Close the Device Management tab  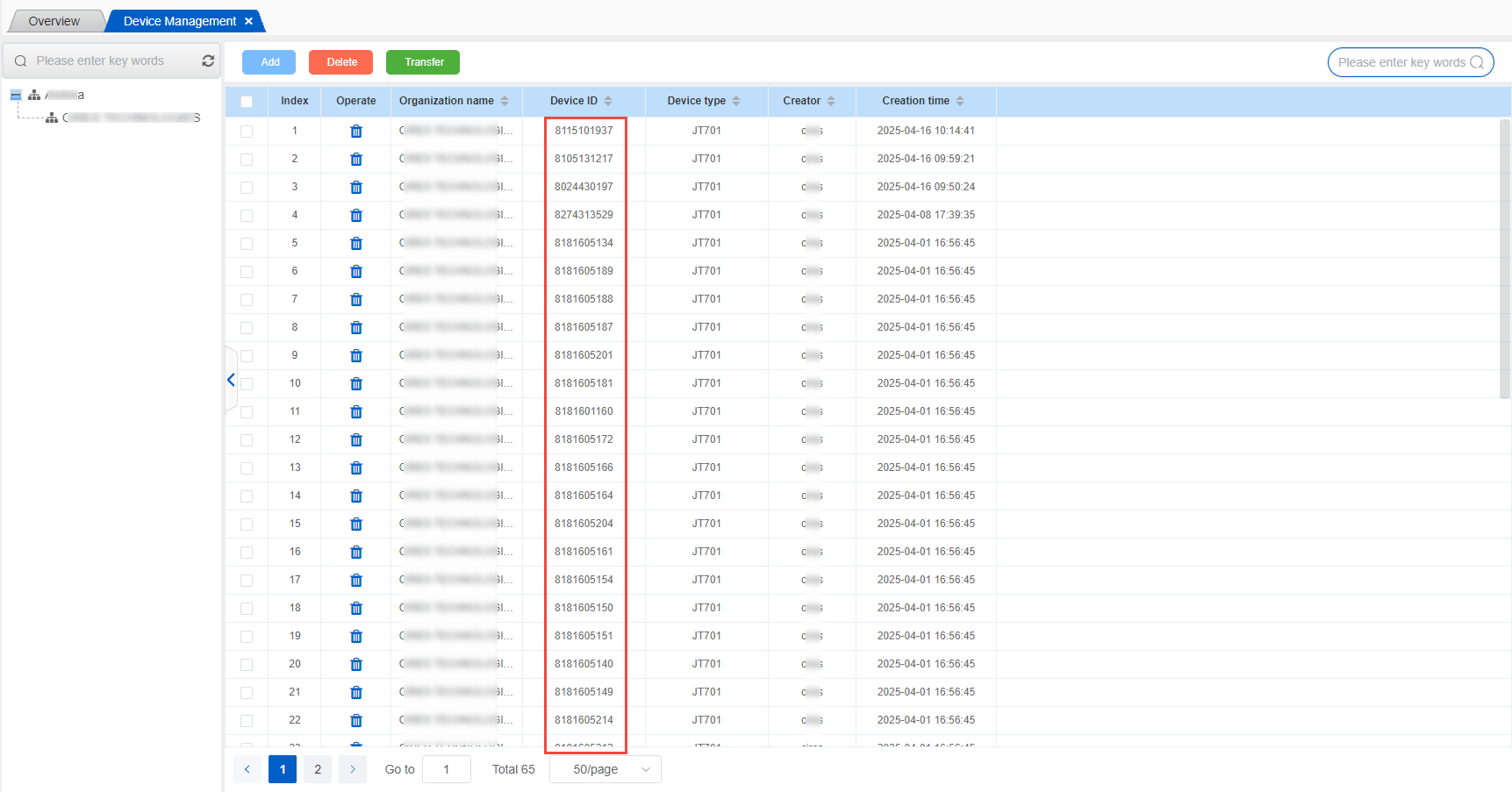(x=249, y=21)
